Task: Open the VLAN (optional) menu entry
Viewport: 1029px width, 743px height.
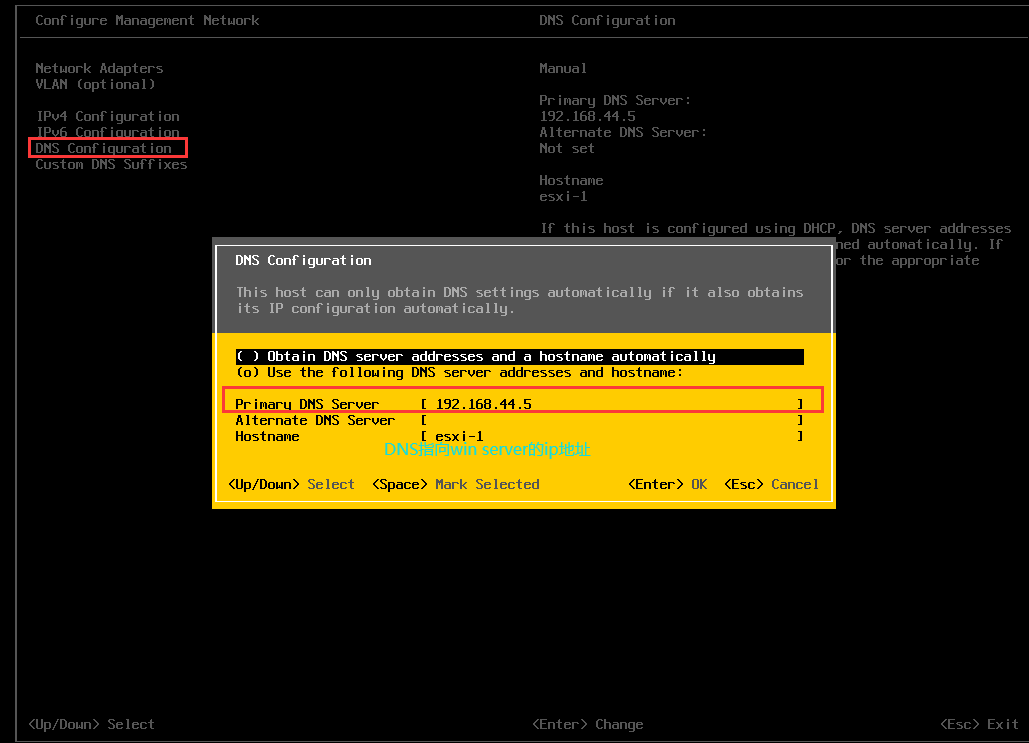Action: 95,84
